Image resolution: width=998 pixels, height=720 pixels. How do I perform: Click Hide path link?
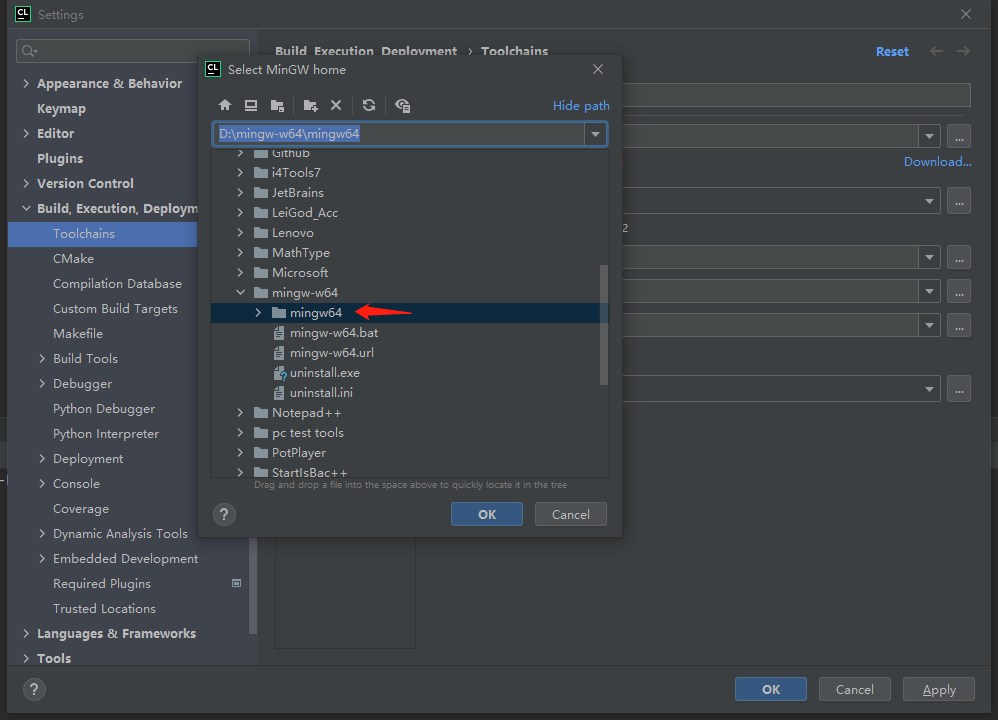tap(581, 106)
